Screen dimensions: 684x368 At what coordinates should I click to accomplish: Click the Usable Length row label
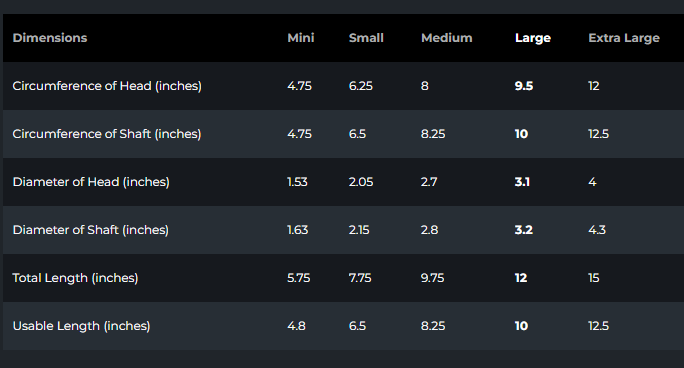81,326
